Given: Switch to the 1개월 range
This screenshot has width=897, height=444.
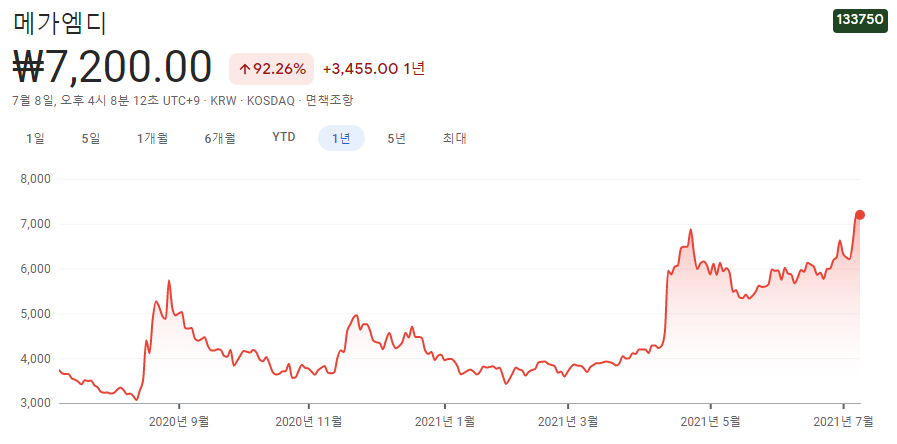Looking at the screenshot, I should pyautogui.click(x=152, y=138).
